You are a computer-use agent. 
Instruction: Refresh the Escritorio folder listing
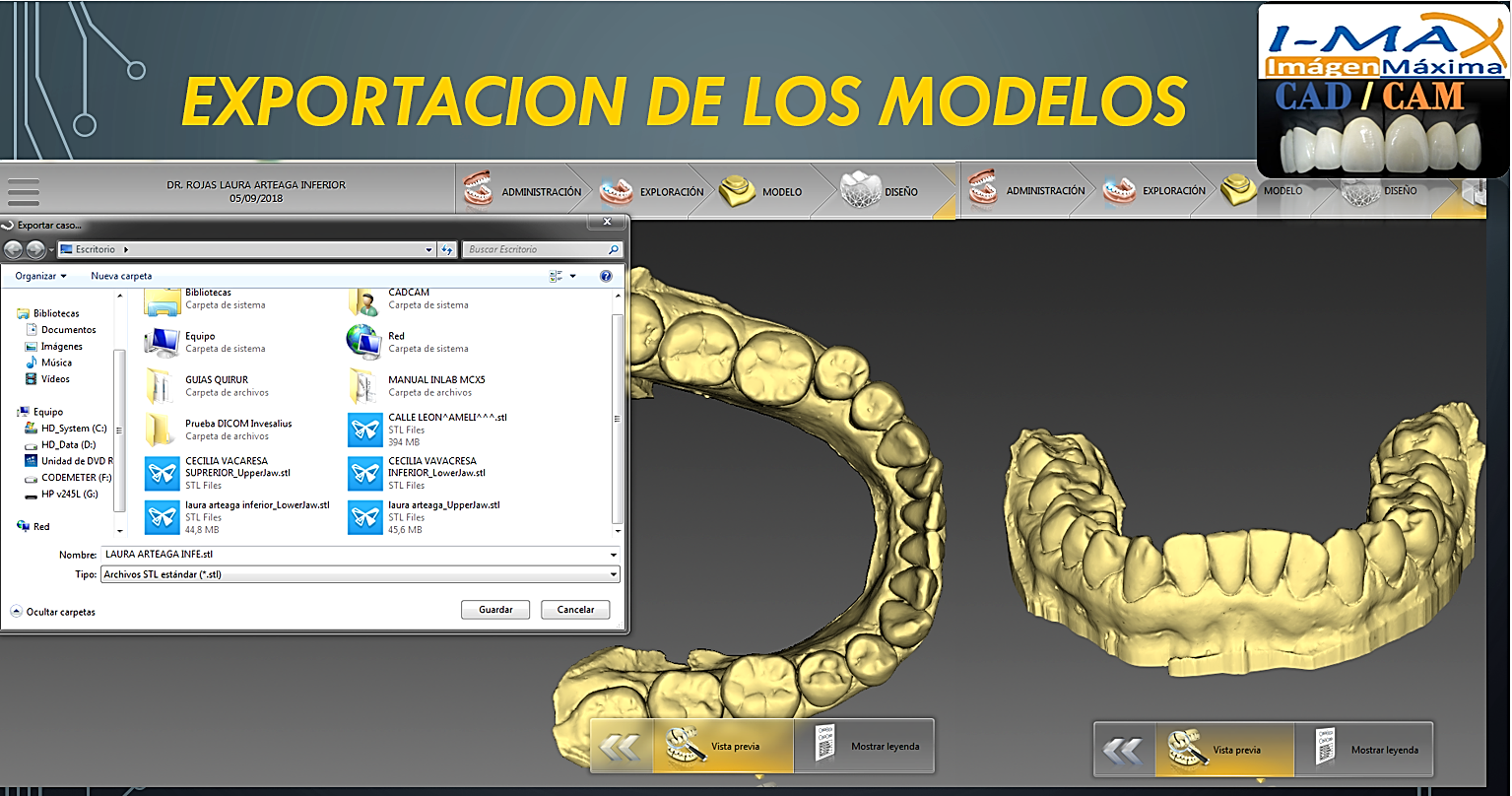pyautogui.click(x=447, y=250)
